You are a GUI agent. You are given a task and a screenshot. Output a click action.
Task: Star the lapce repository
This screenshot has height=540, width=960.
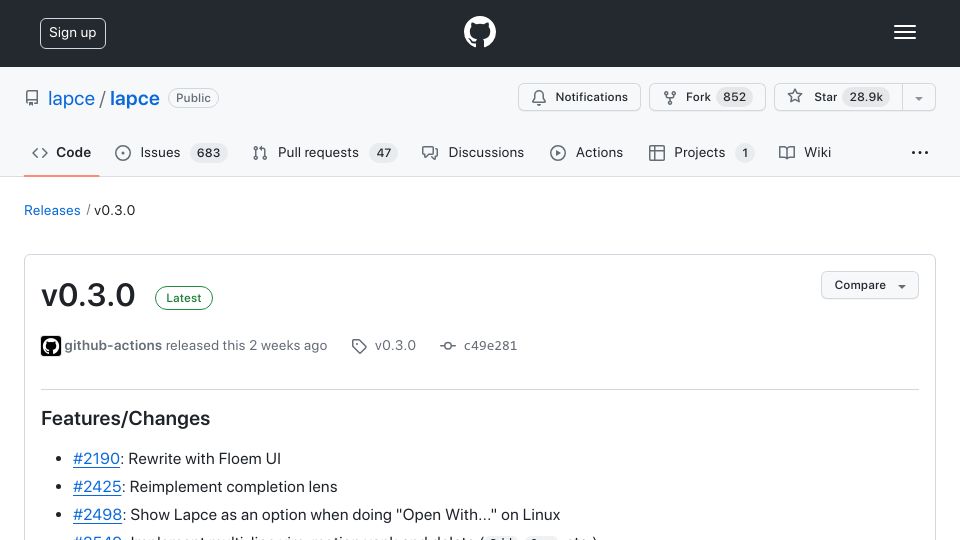pos(838,97)
